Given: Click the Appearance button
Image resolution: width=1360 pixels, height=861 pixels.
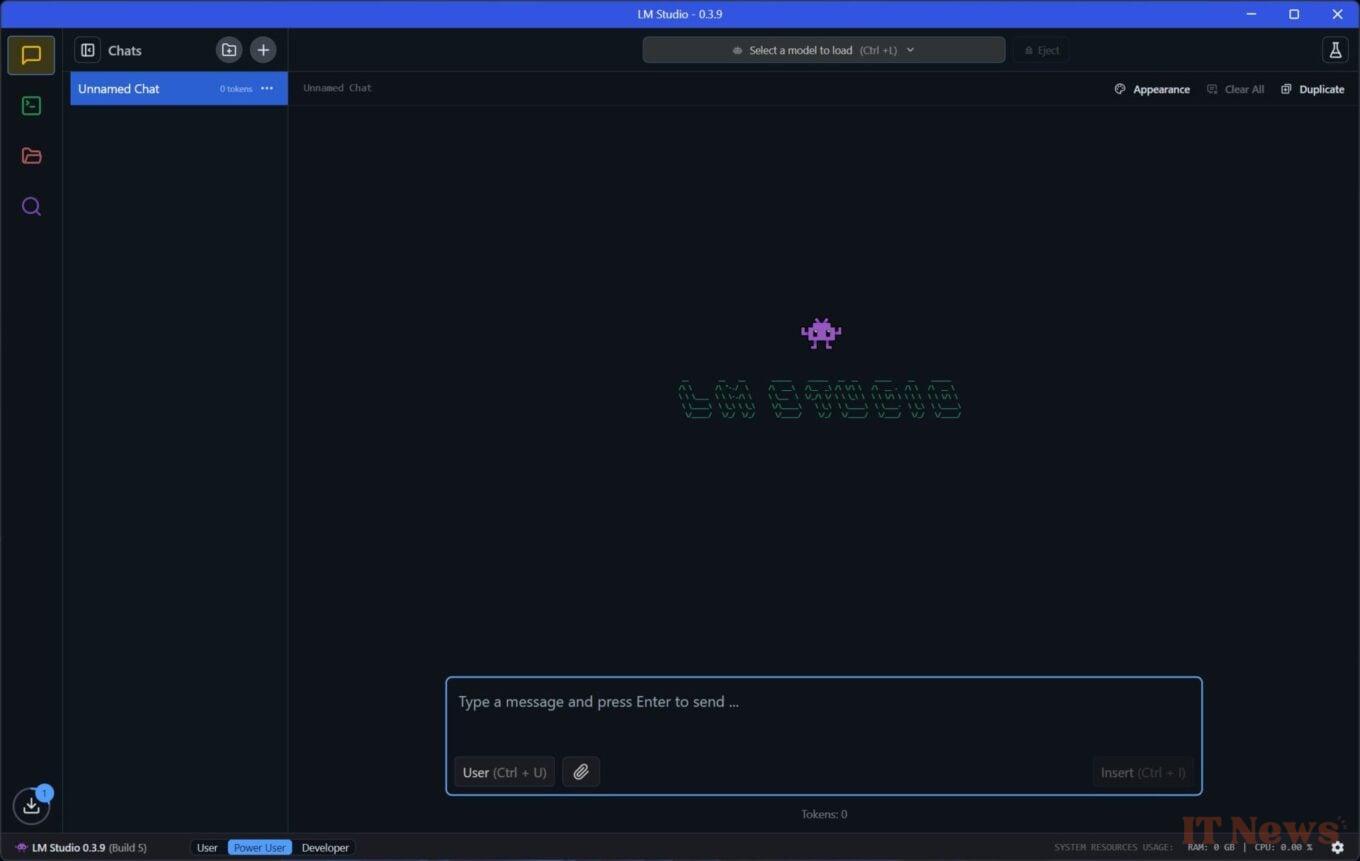Looking at the screenshot, I should [x=1152, y=89].
